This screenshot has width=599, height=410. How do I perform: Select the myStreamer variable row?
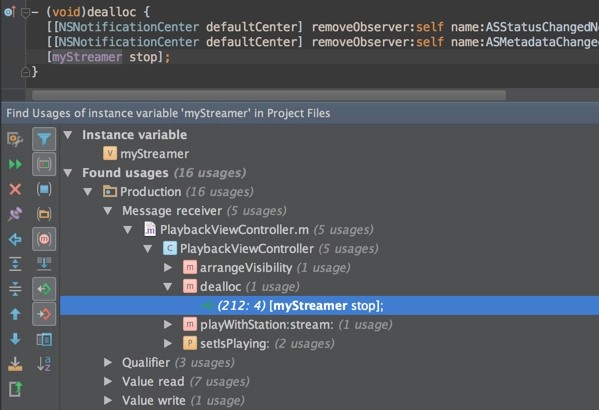pos(329,154)
